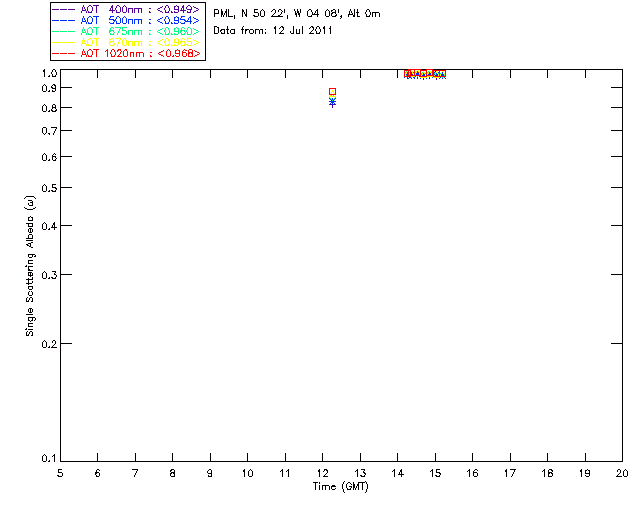Click the 'Time (GMT)' x-axis title
The image size is (640, 512).
coord(340,487)
